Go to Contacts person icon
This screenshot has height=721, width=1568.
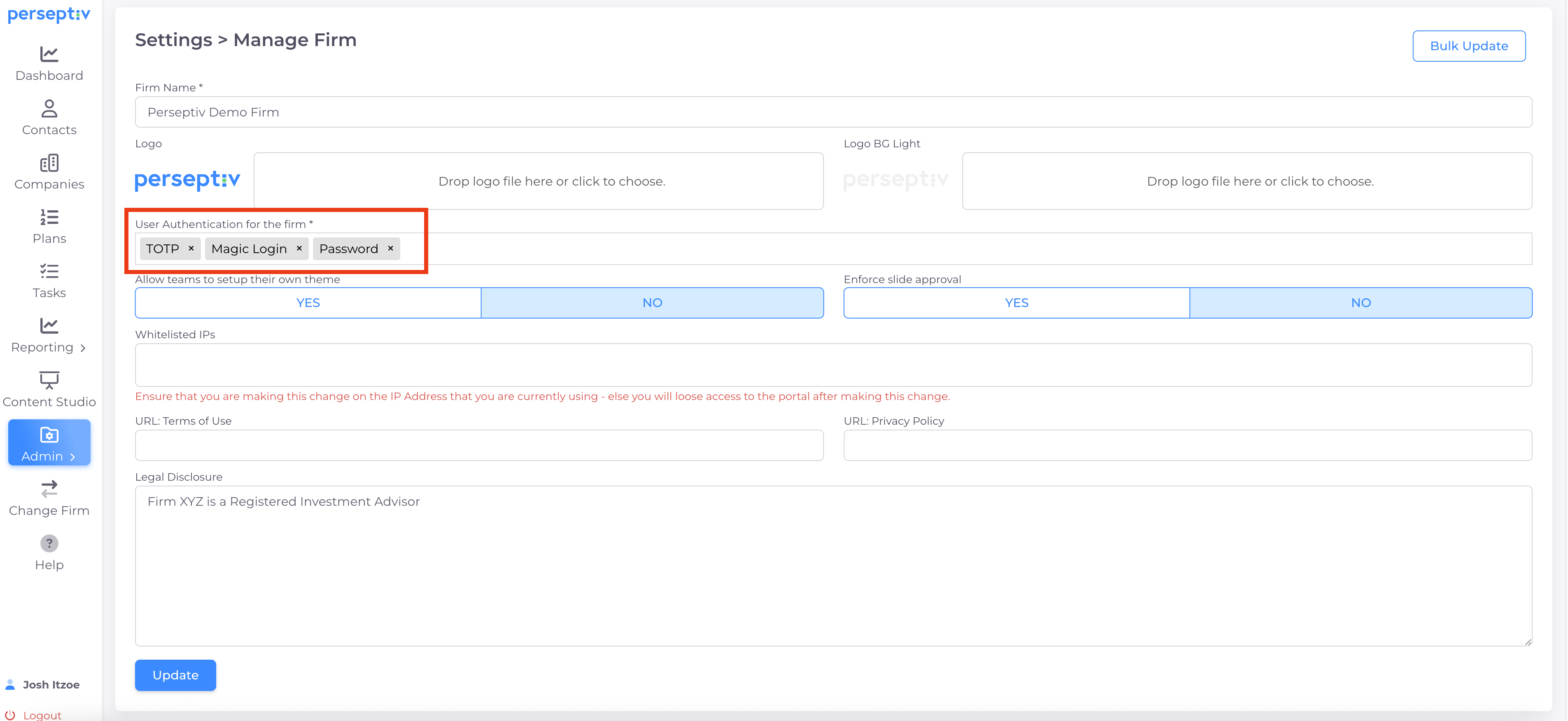(49, 108)
